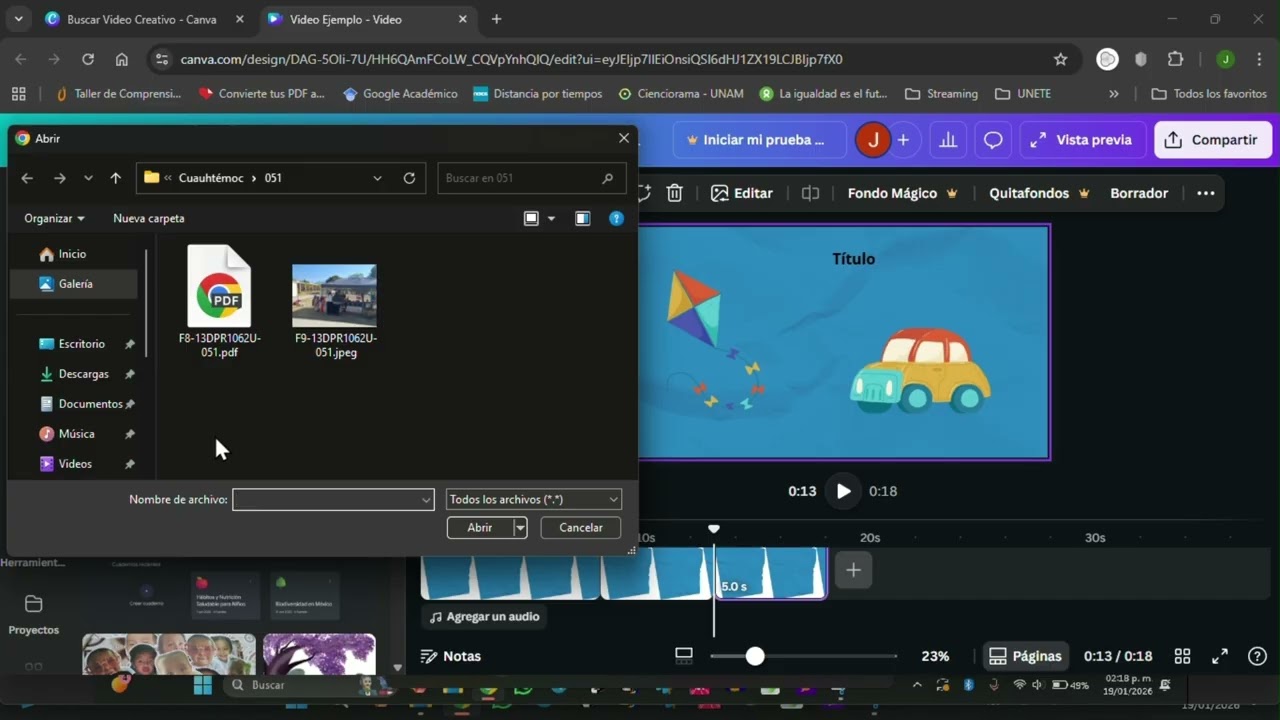Open the view mode options dropdown

(551, 218)
